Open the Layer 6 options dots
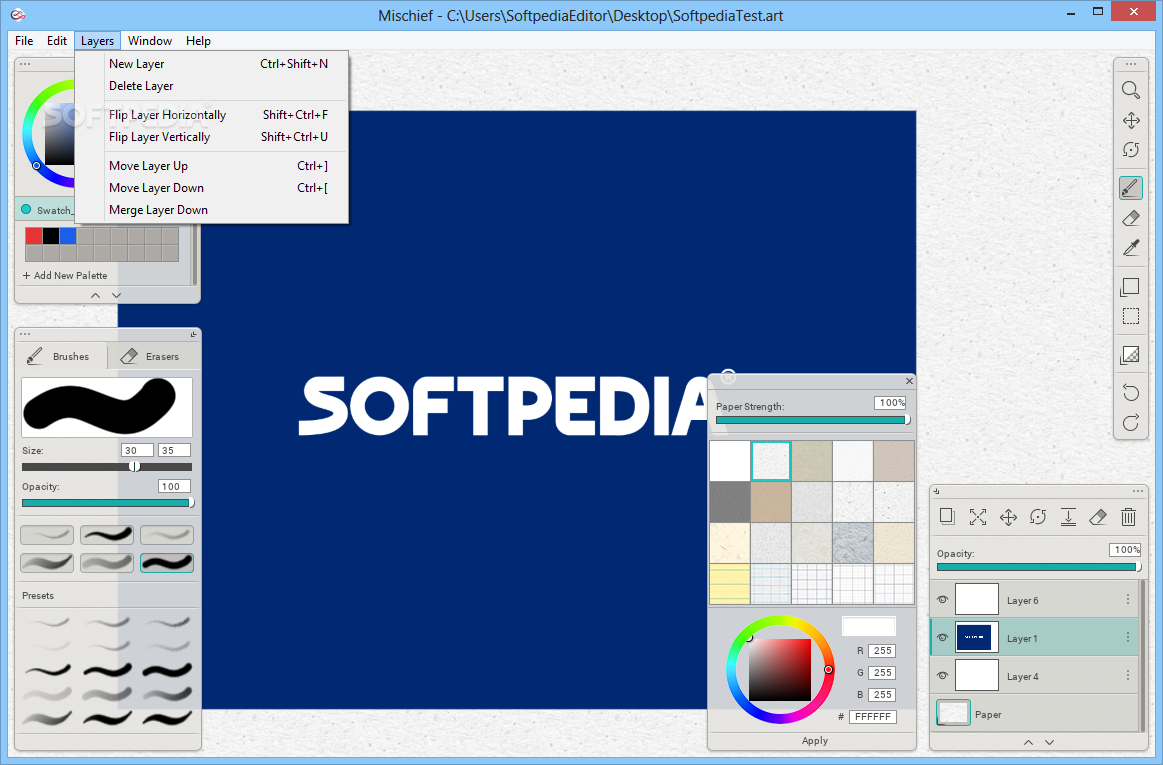 1128,600
